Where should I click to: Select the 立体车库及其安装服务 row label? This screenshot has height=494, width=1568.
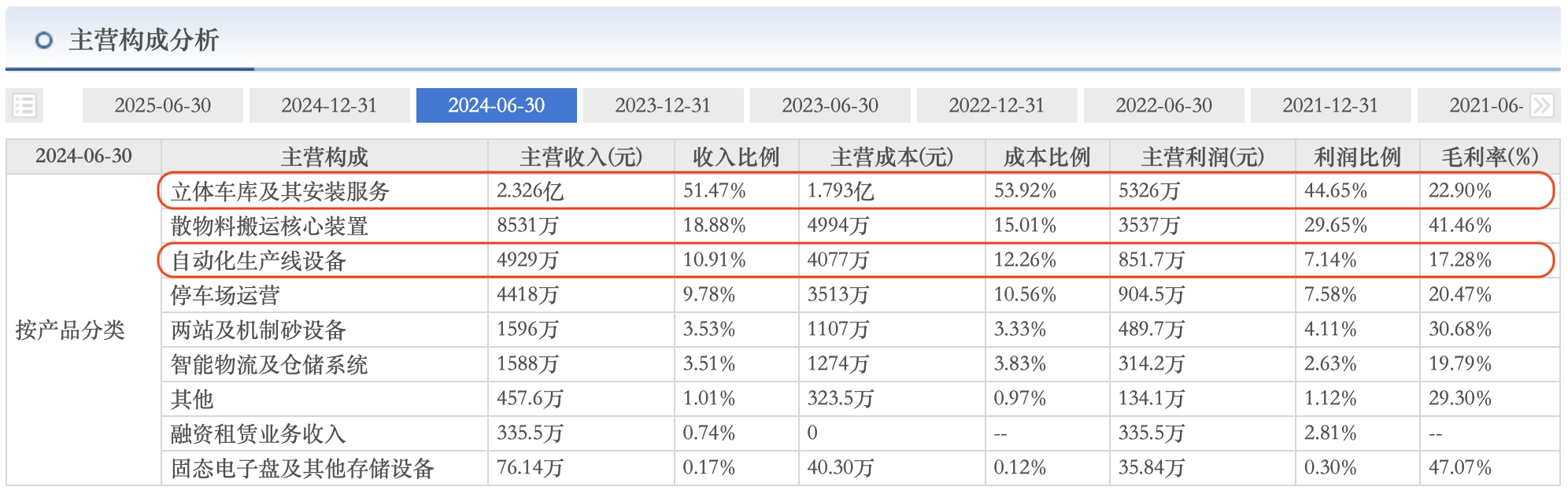[x=280, y=191]
